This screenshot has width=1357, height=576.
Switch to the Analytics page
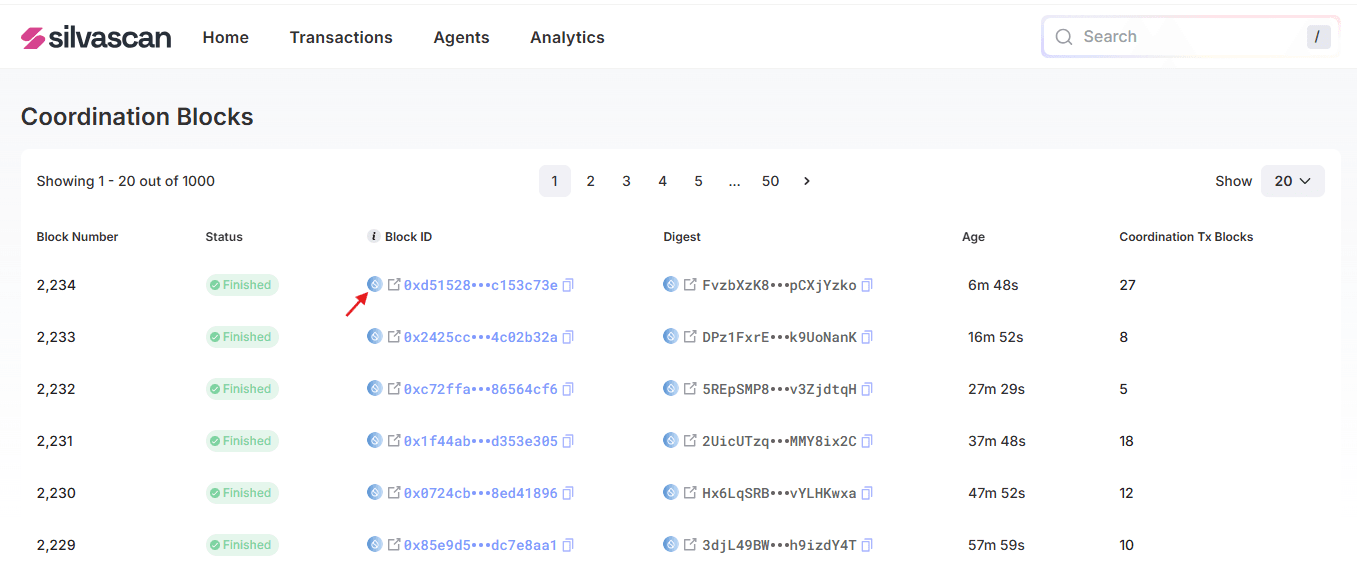[567, 37]
